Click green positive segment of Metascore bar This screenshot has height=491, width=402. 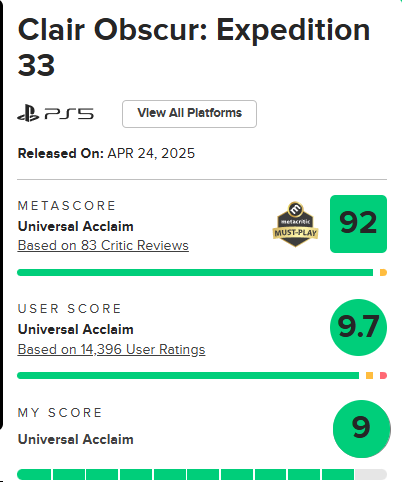click(x=195, y=273)
